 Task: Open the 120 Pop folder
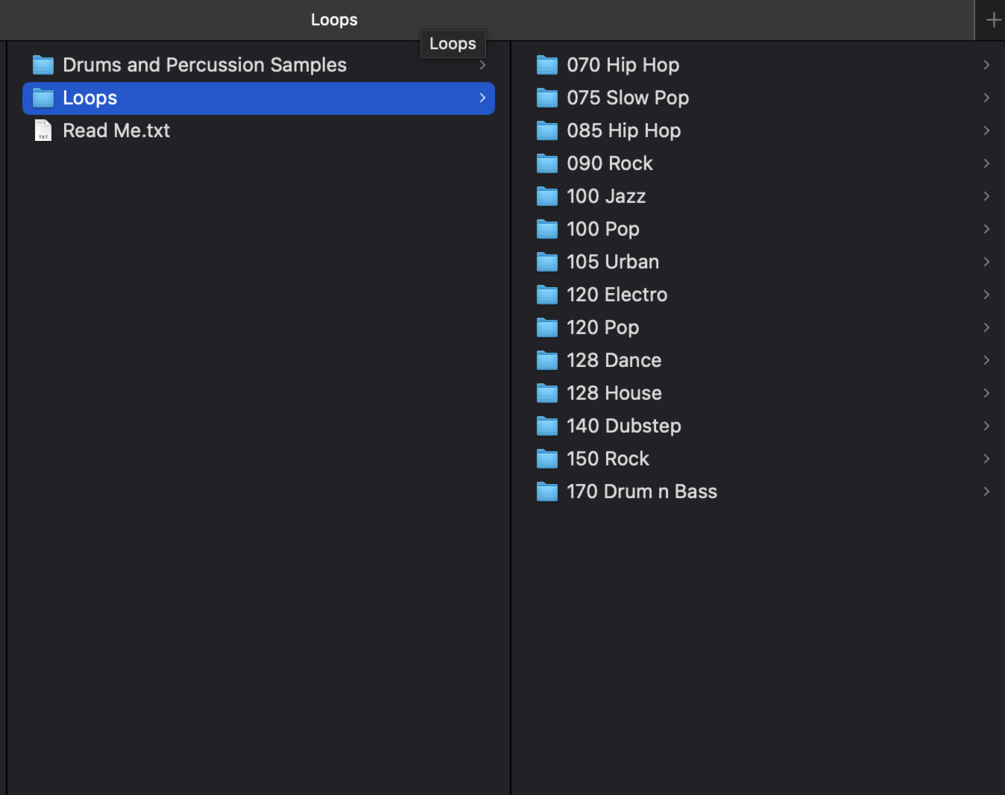(602, 328)
